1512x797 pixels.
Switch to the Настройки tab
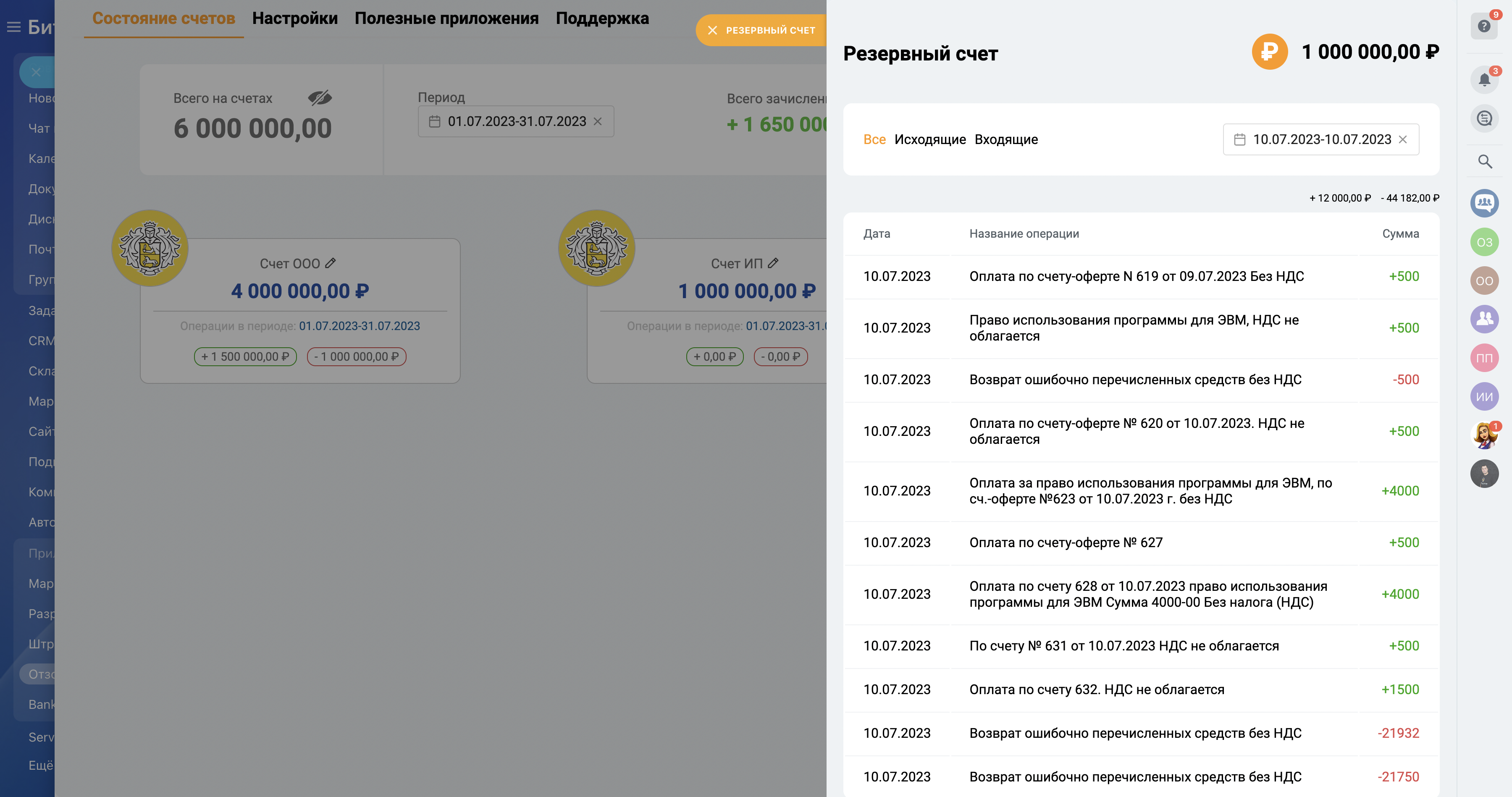295,18
